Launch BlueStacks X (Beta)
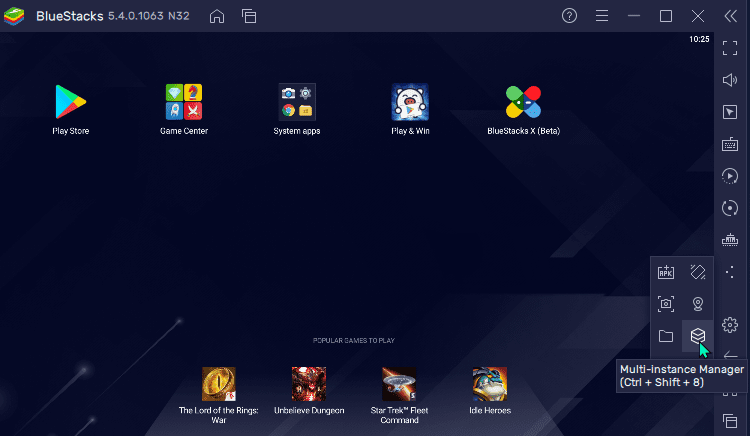The height and width of the screenshot is (436, 750). [523, 101]
